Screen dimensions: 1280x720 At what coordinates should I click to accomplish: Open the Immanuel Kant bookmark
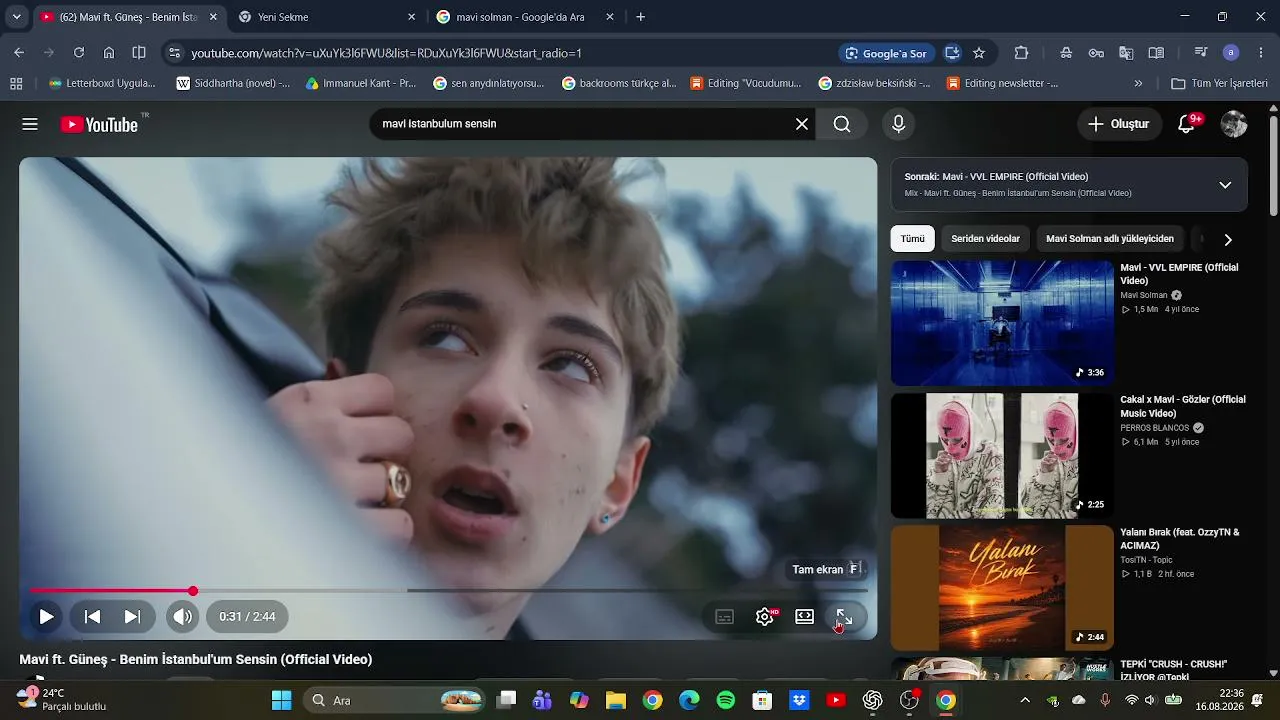pyautogui.click(x=361, y=83)
